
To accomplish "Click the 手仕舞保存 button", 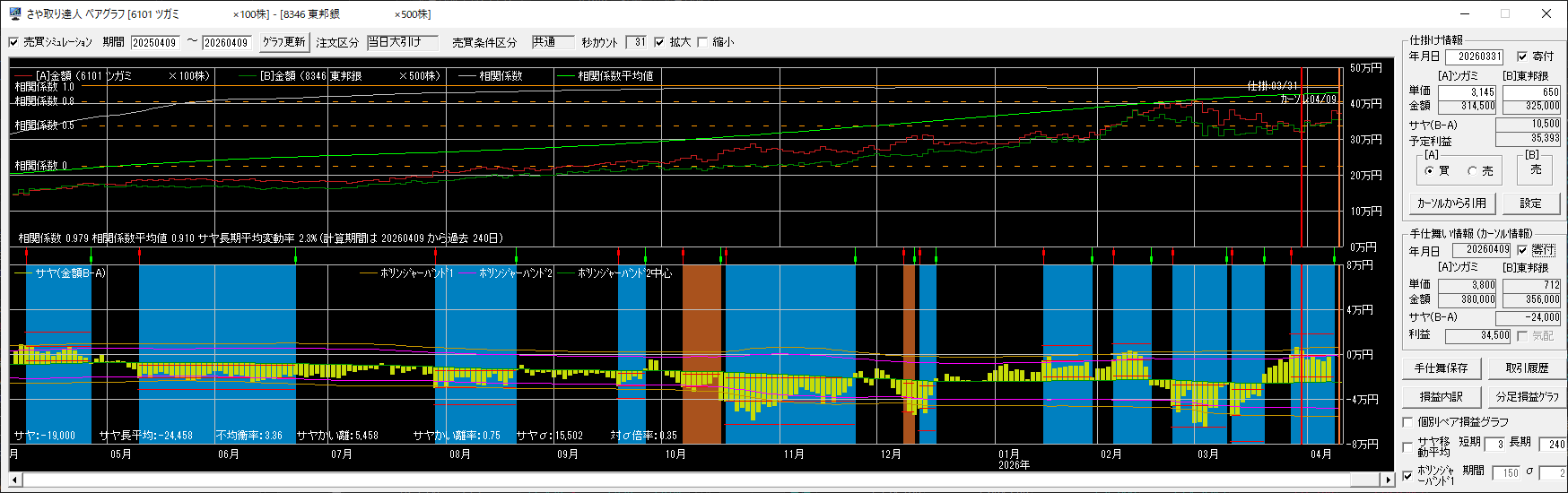I will click(x=1441, y=368).
